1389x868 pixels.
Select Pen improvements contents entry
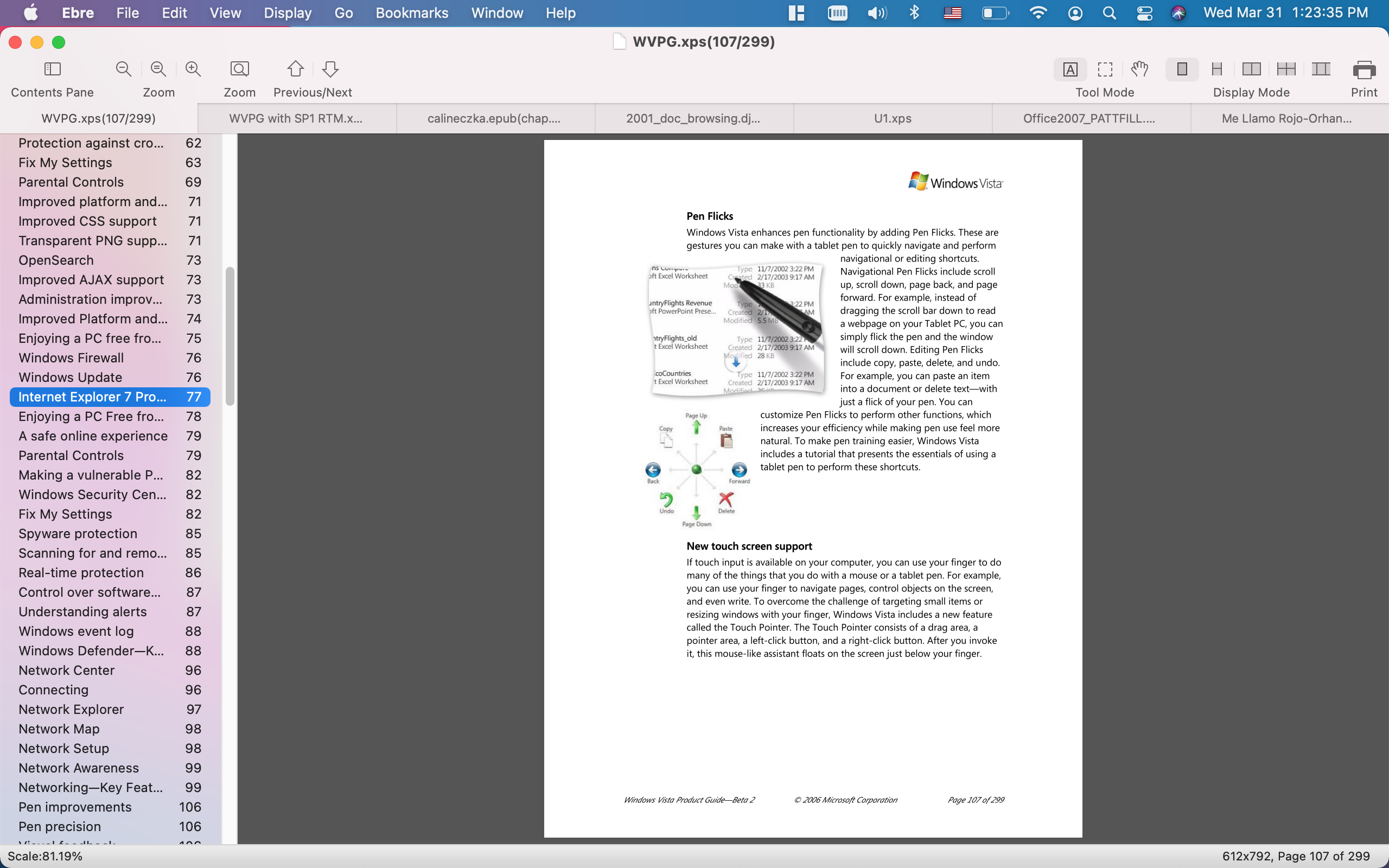[110, 807]
